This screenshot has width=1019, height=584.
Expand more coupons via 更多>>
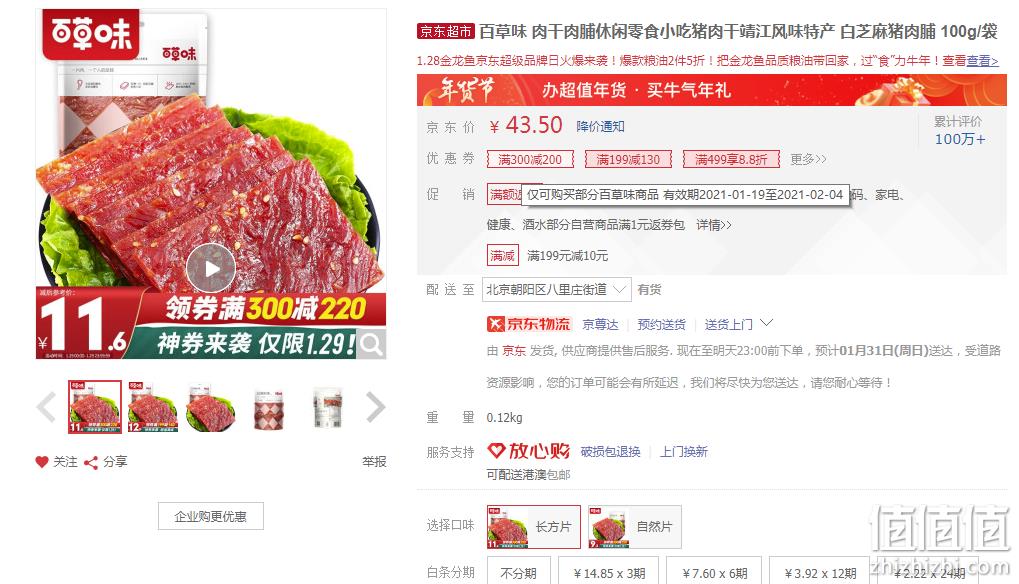click(x=808, y=159)
